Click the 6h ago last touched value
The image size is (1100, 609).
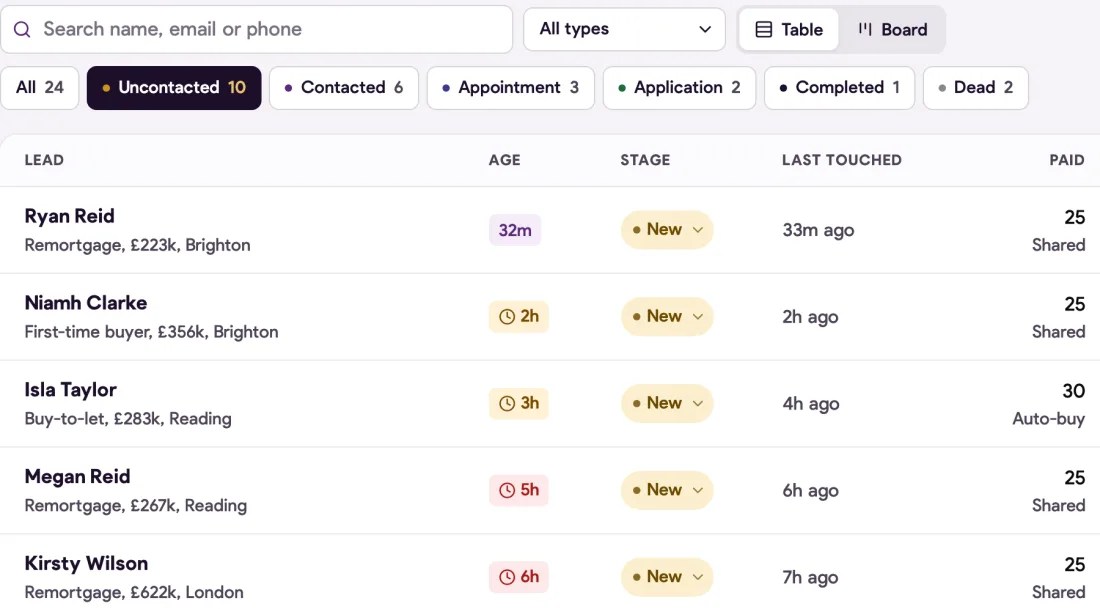click(810, 491)
